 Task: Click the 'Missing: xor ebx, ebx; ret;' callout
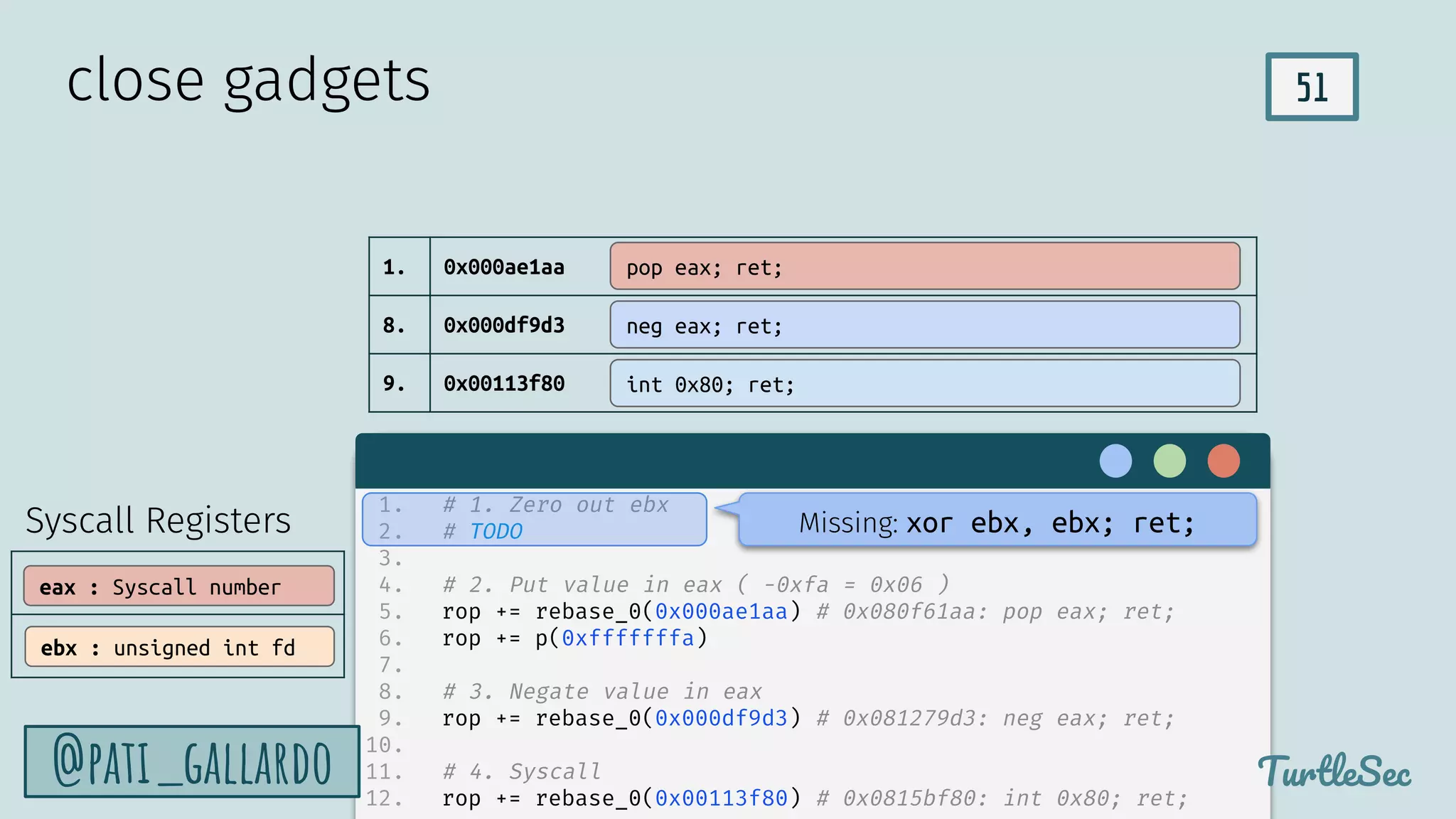pyautogui.click(x=997, y=522)
